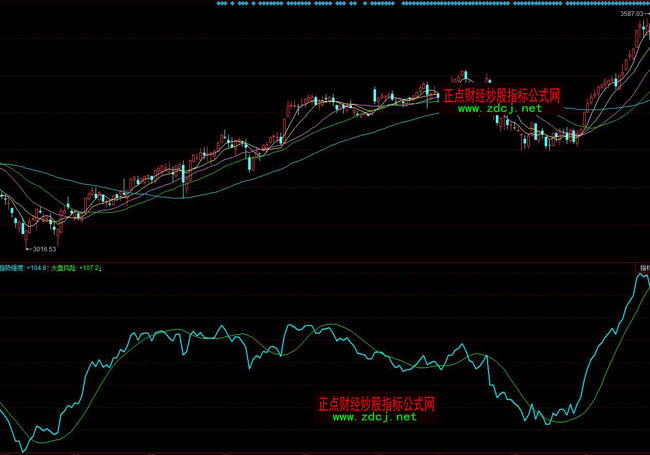Click the 3587.93 high price label
Image resolution: width=650 pixels, height=455 pixels.
point(626,14)
